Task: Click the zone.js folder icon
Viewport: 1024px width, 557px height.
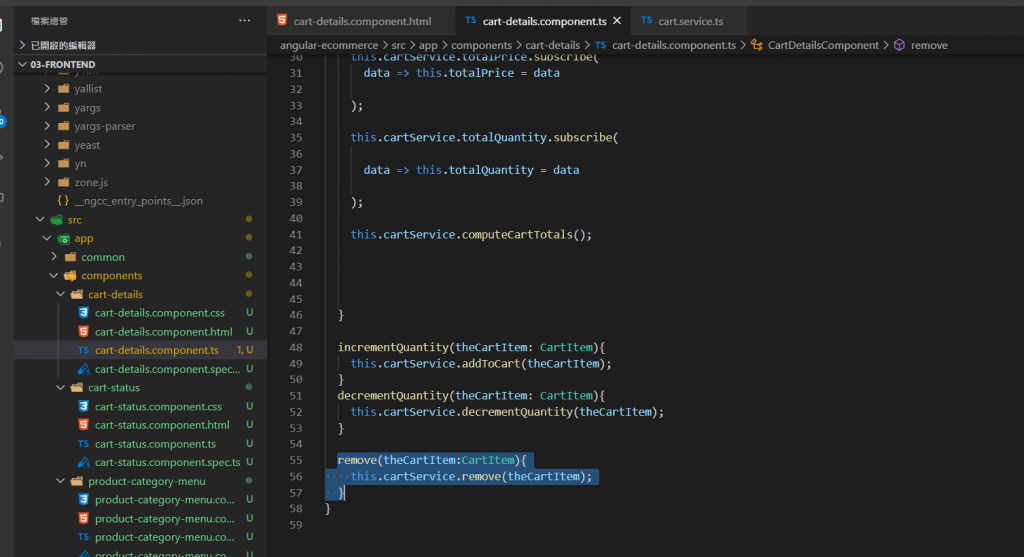Action: pyautogui.click(x=63, y=182)
